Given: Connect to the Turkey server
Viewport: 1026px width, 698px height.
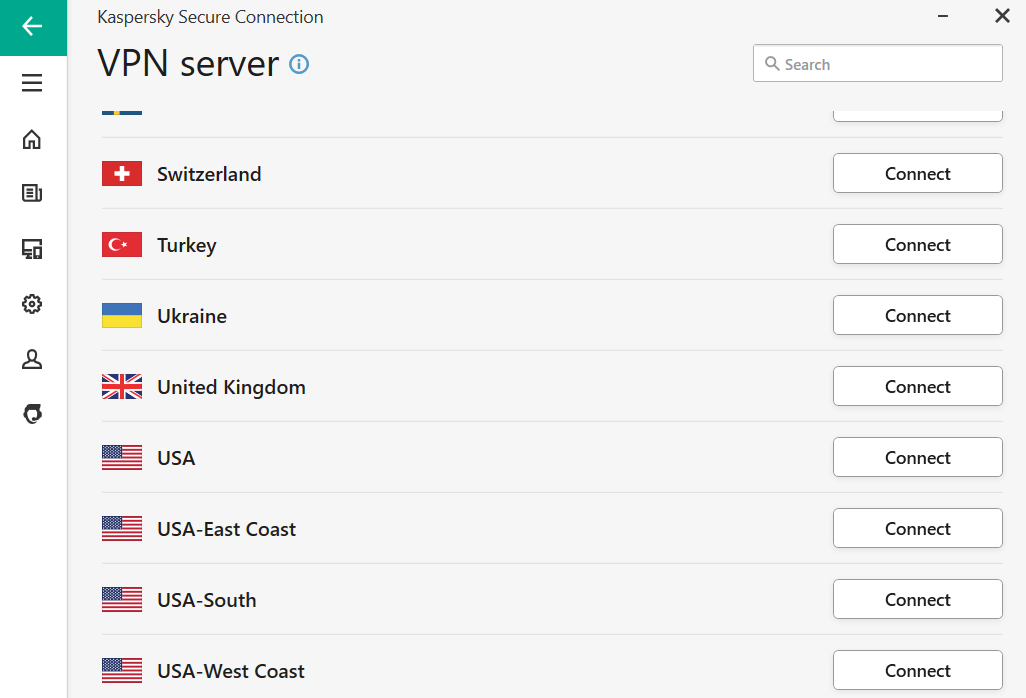Looking at the screenshot, I should click(917, 244).
